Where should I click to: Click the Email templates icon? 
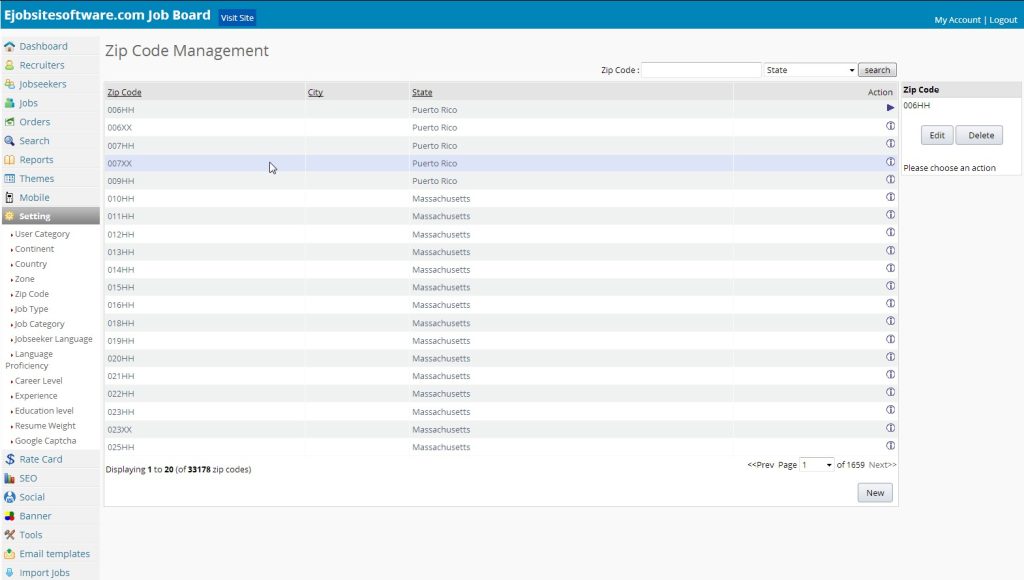(9, 554)
